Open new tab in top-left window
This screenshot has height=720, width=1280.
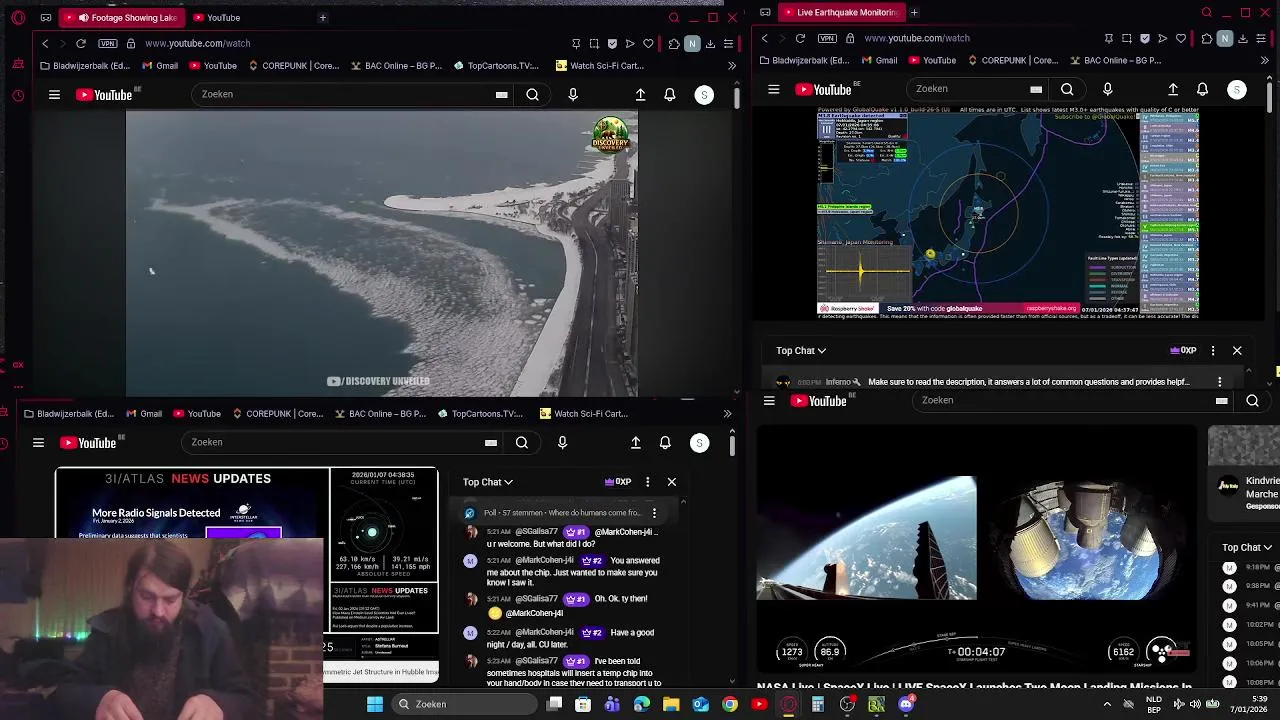[x=322, y=17]
